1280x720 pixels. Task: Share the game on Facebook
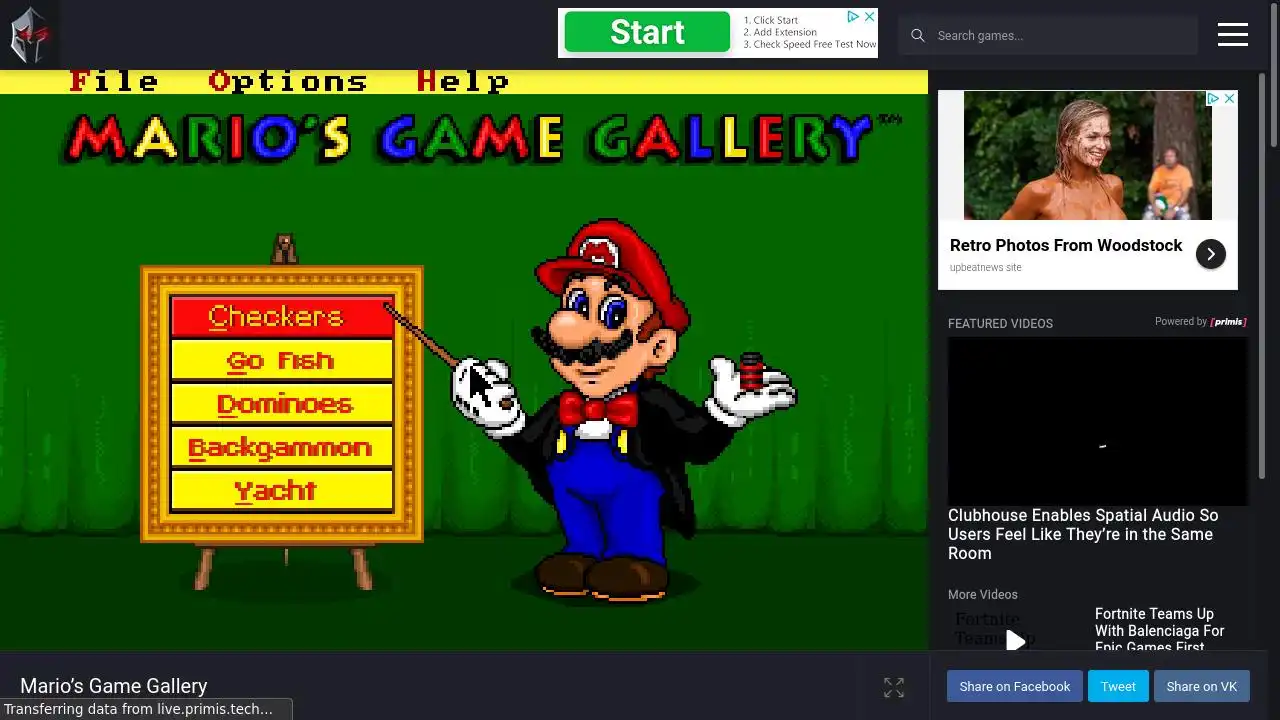pos(1014,686)
